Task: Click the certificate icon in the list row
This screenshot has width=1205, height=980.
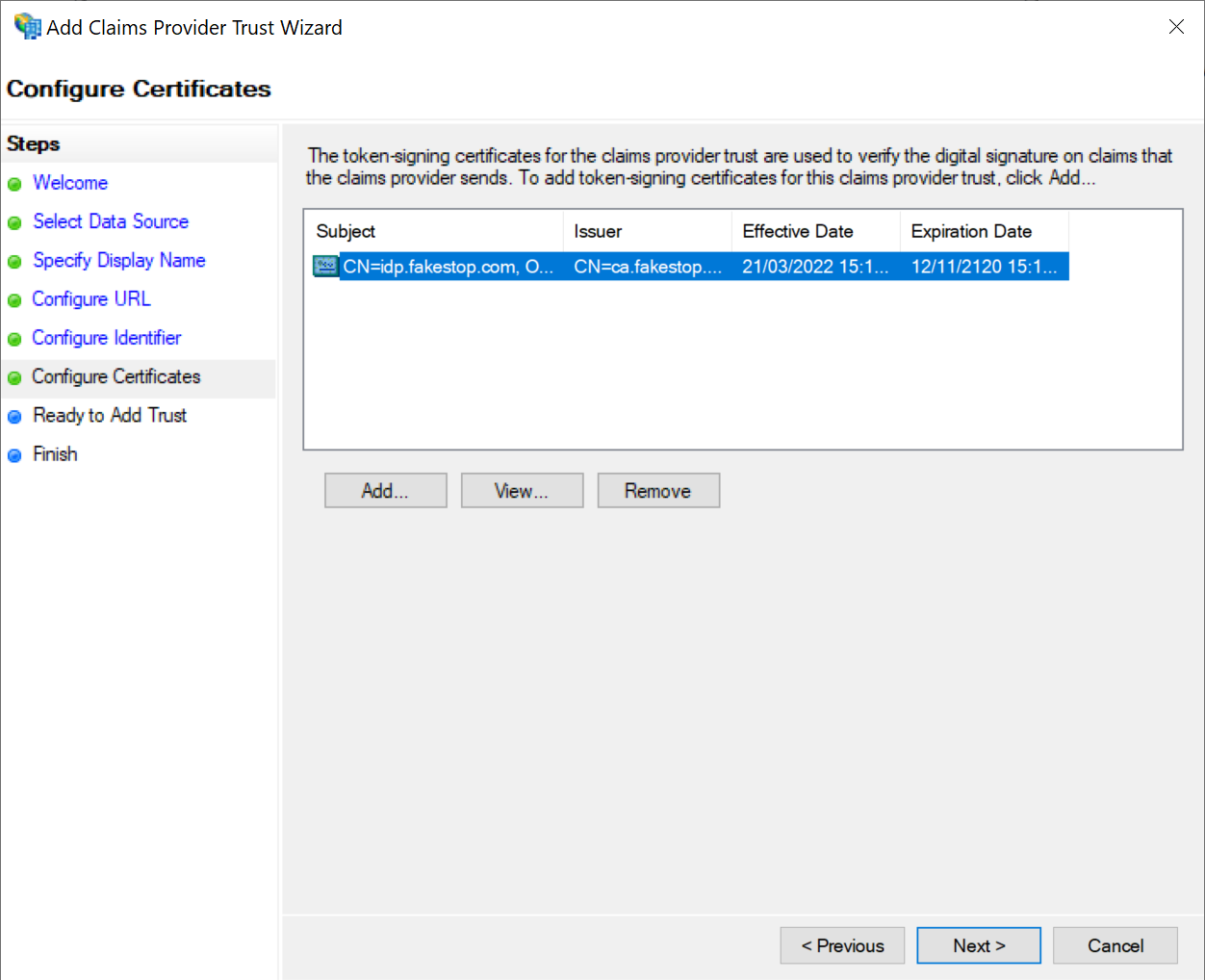Action: pos(325,266)
